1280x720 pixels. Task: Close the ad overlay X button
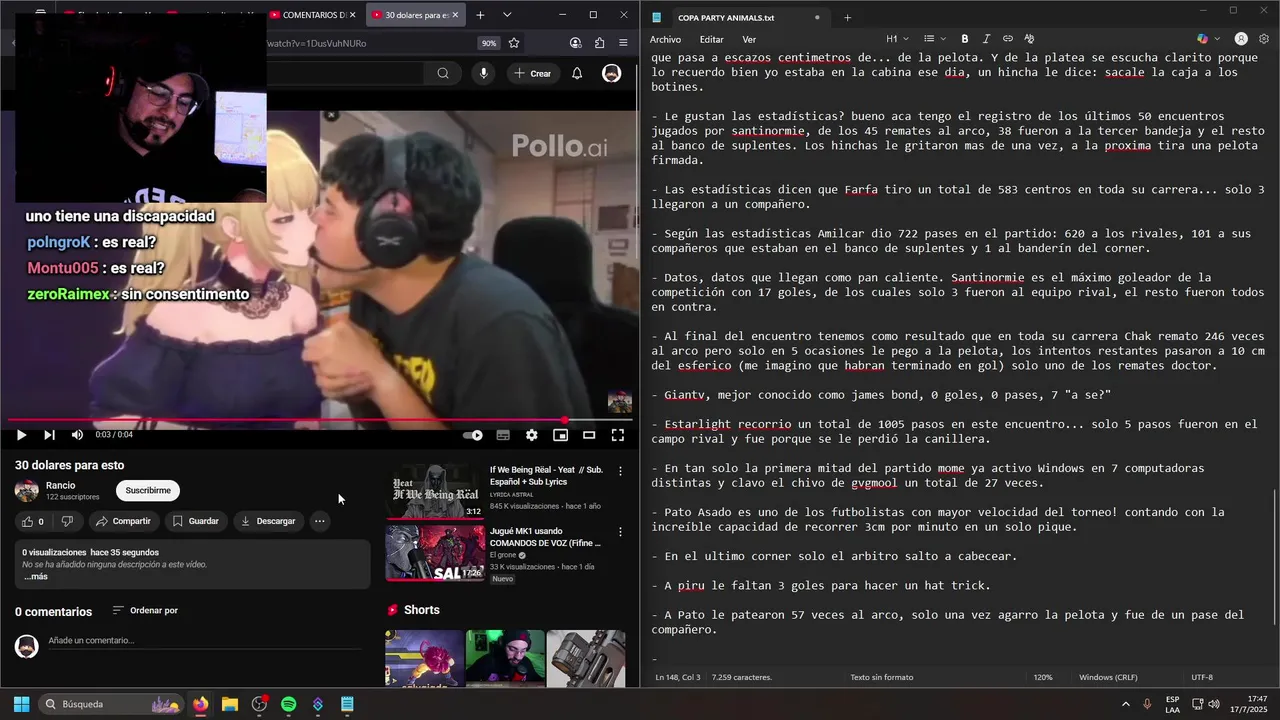coord(331,115)
